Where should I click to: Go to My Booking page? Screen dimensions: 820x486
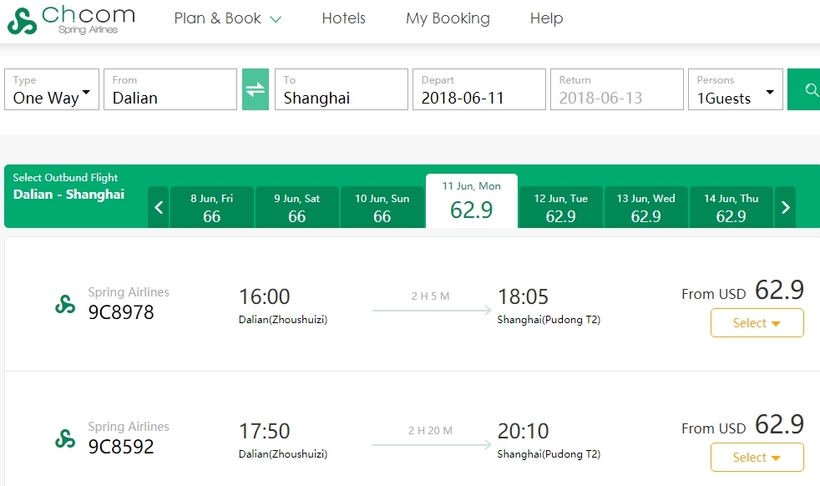pos(448,18)
